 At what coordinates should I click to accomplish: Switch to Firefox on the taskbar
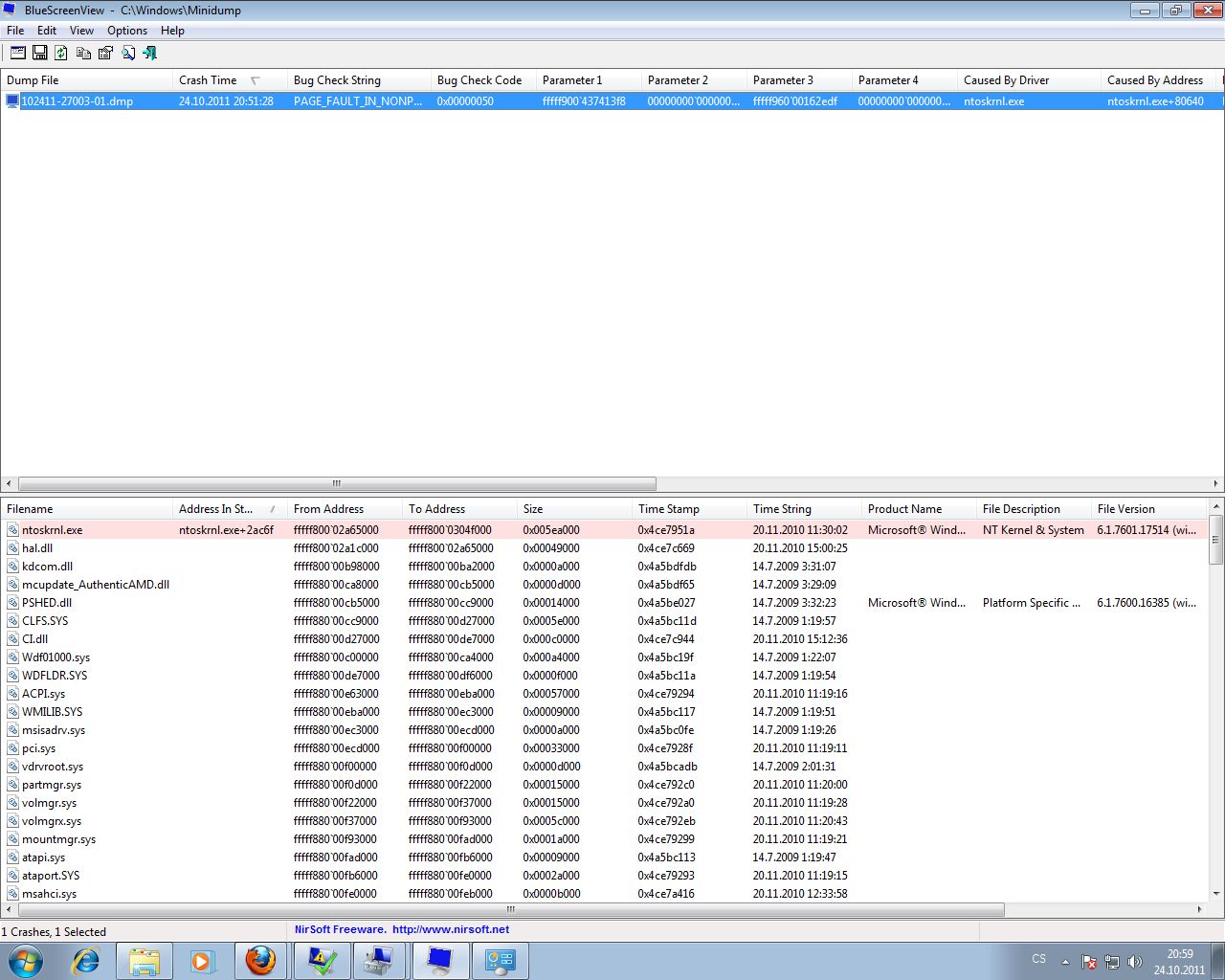[260, 961]
